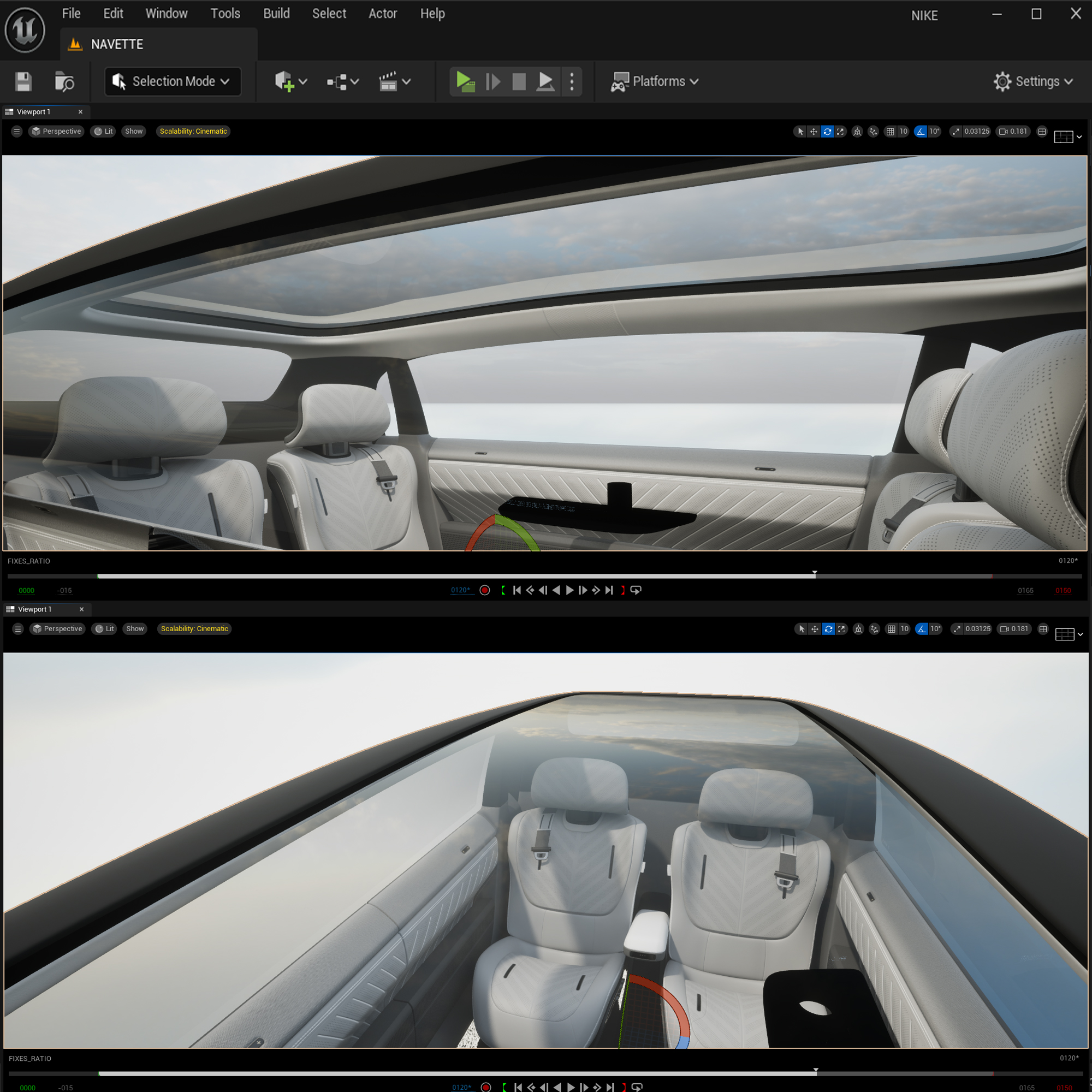The image size is (1092, 1092).
Task: Open the Settings dropdown
Action: 1033,81
